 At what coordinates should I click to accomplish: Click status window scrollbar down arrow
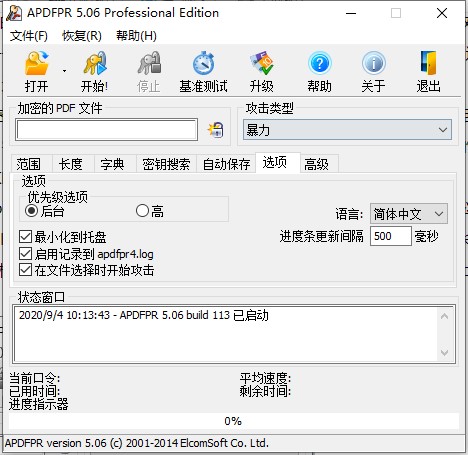coord(444,352)
